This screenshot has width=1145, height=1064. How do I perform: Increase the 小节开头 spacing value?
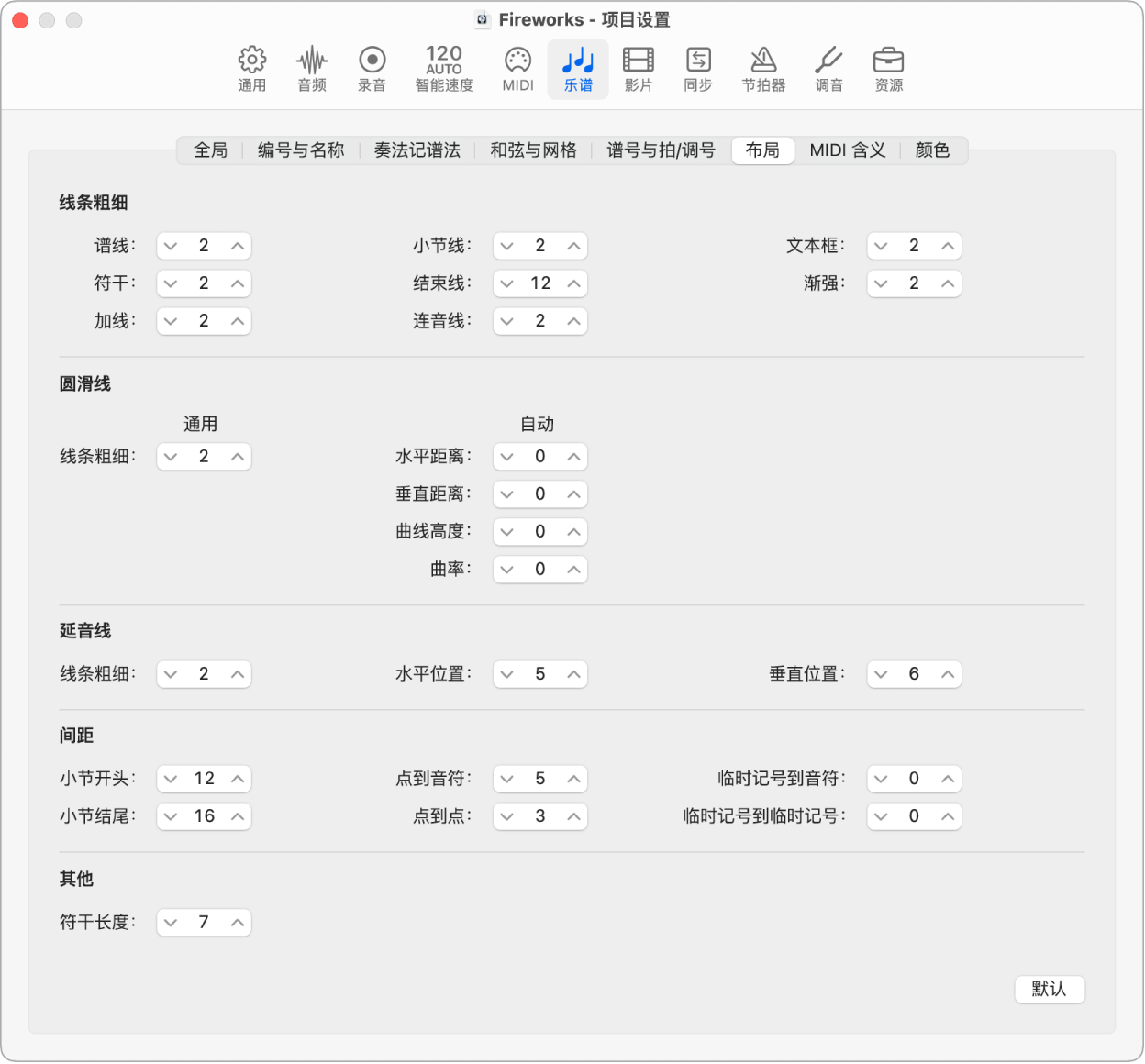click(237, 779)
